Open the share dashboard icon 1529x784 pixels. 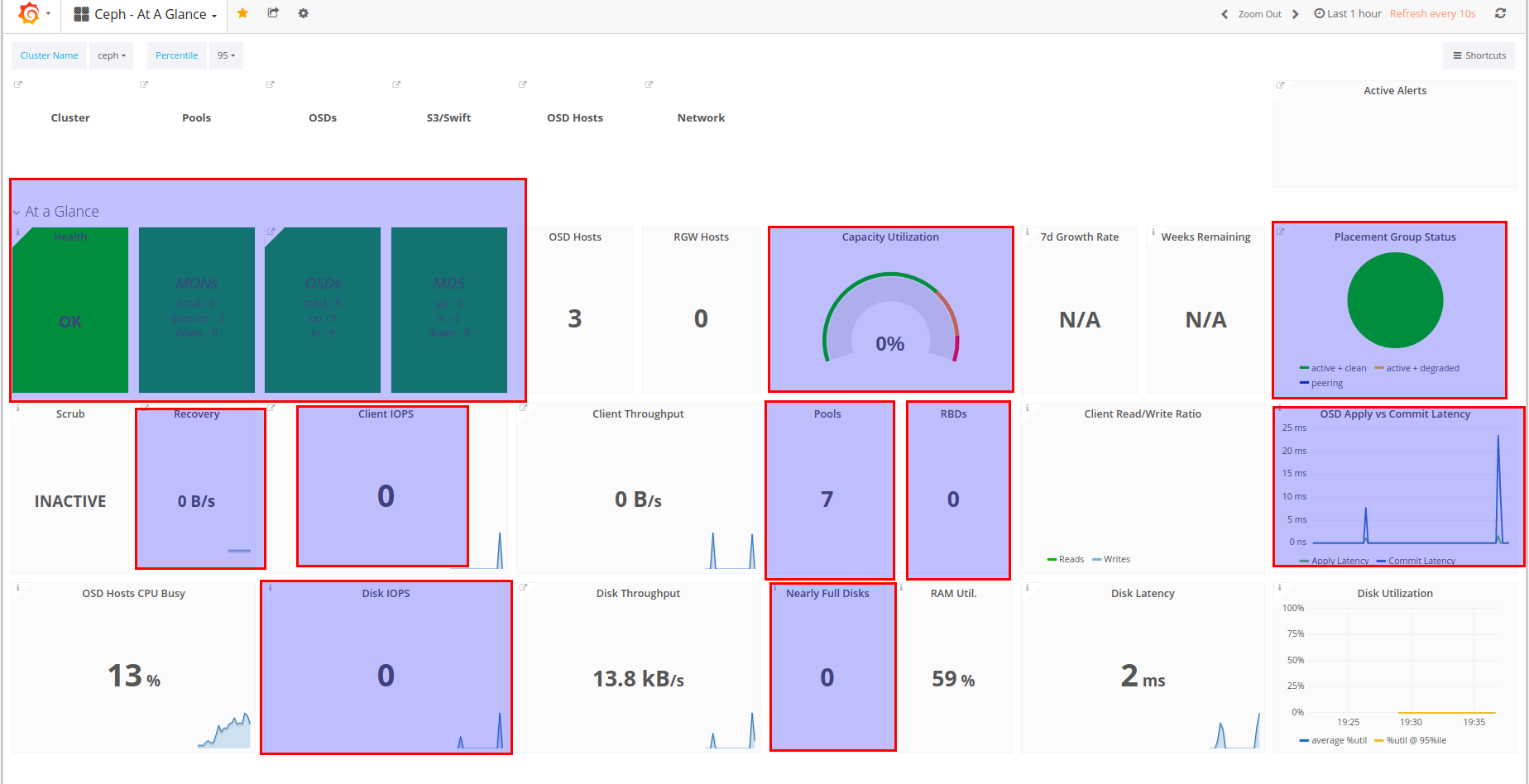tap(273, 13)
